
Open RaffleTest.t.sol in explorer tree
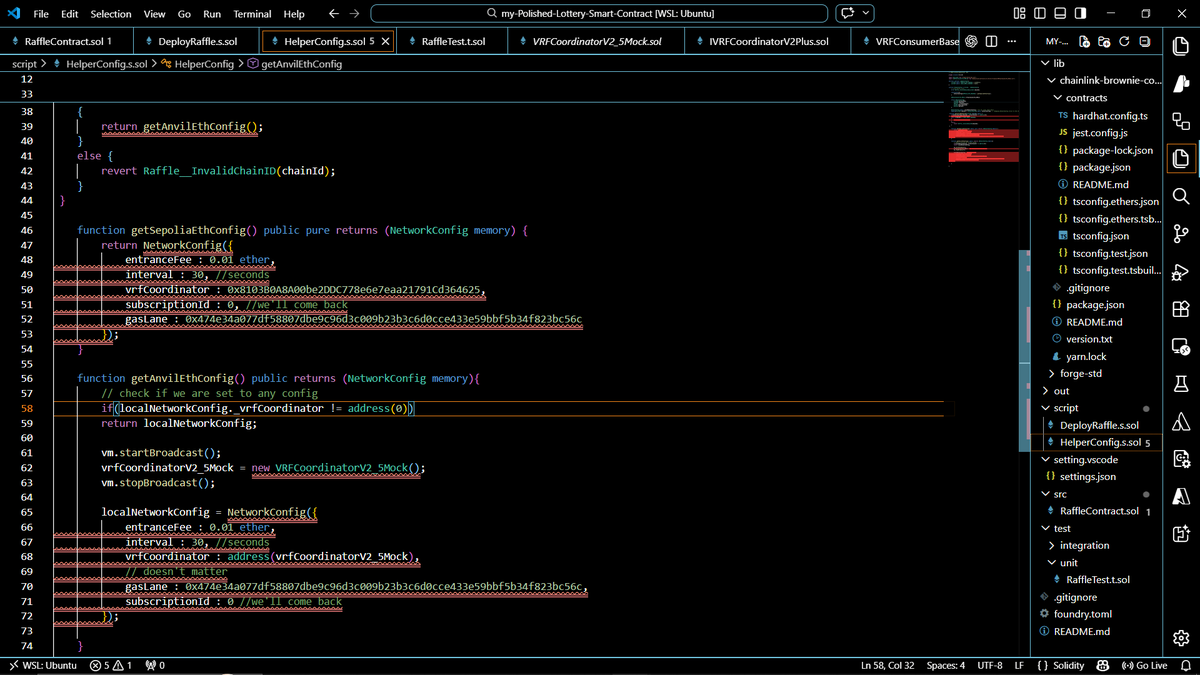point(1098,580)
